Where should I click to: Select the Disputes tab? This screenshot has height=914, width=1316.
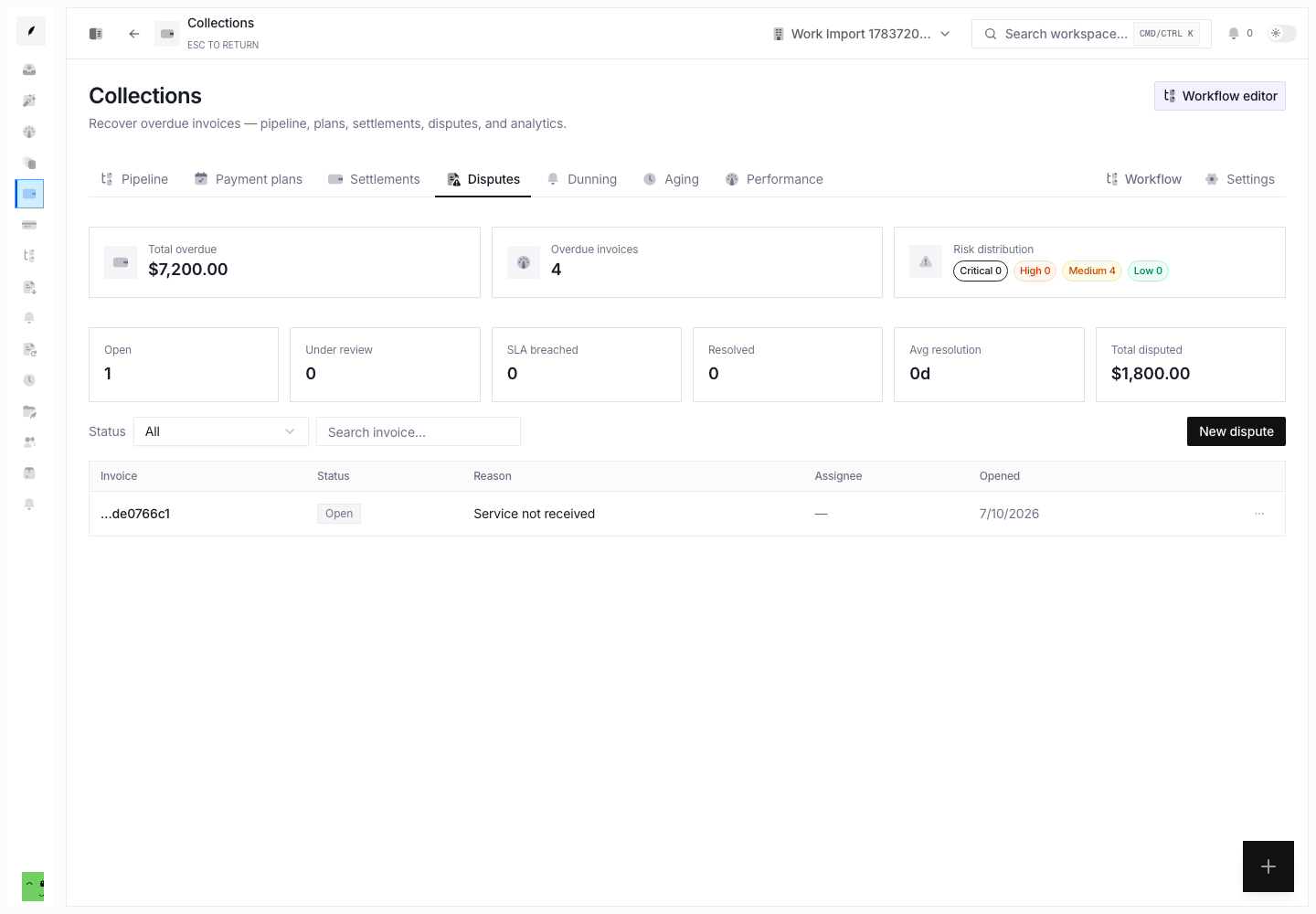pyautogui.click(x=483, y=179)
